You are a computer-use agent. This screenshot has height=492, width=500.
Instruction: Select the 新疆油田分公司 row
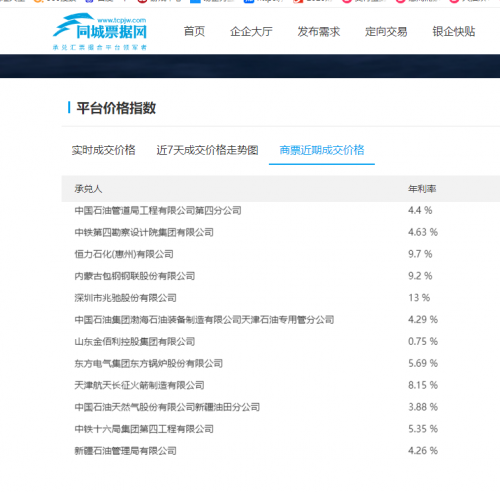pos(281,407)
